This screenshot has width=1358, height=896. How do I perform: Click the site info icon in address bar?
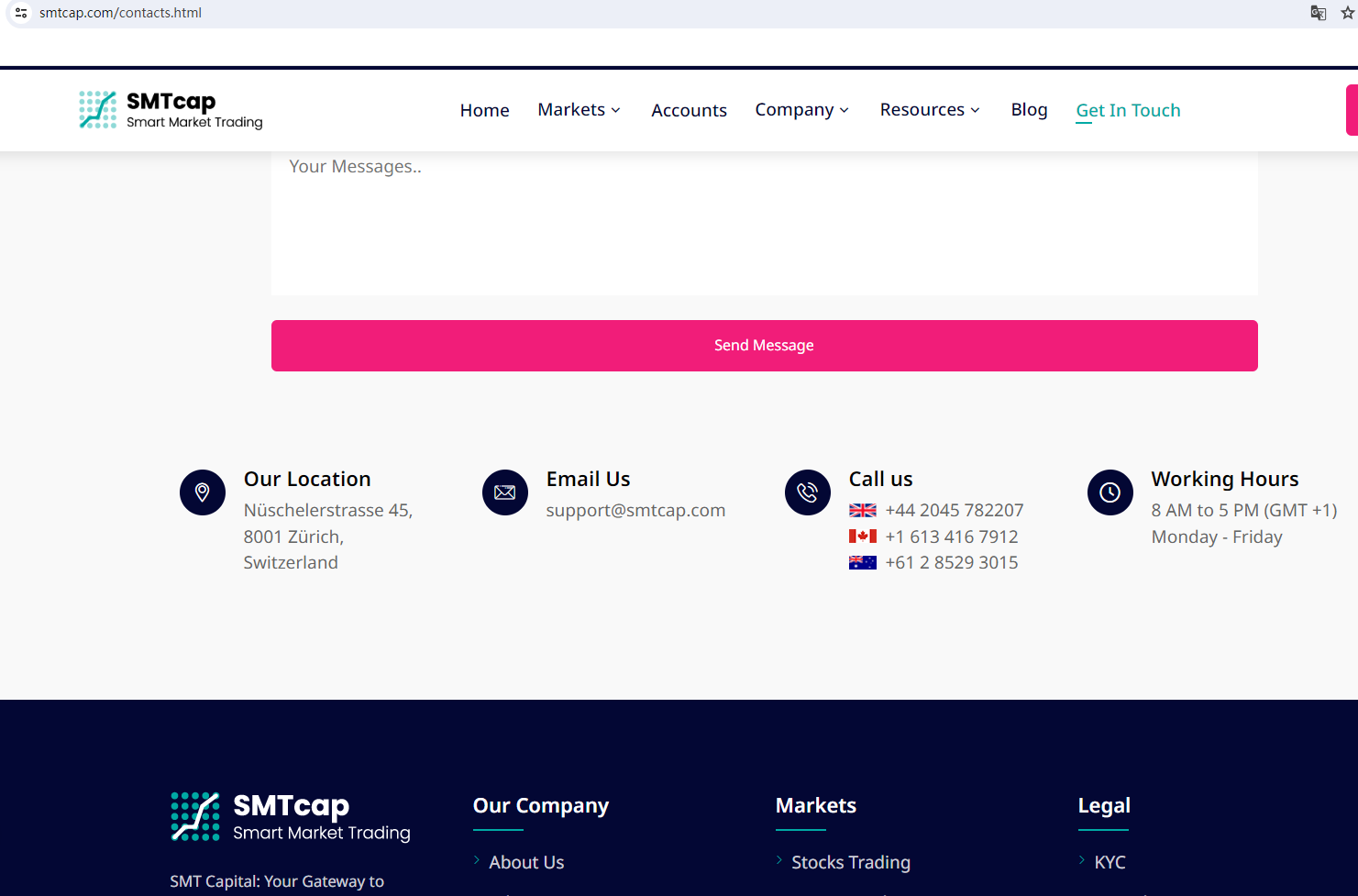[x=21, y=13]
